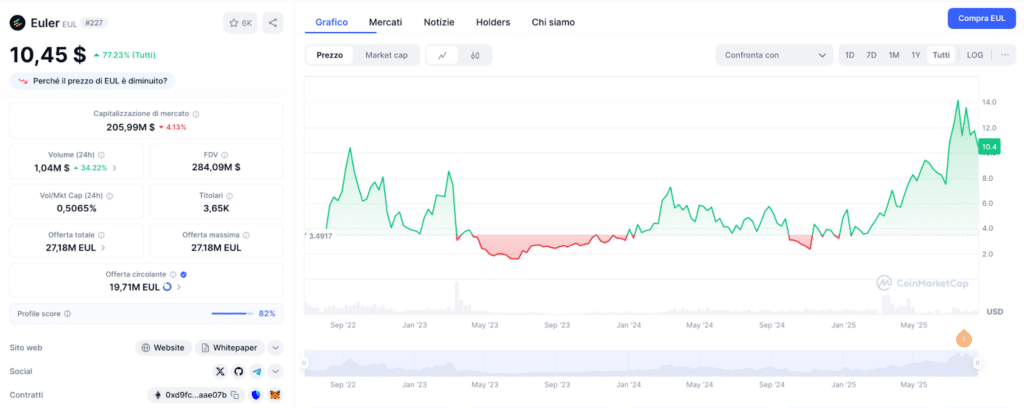Switch to line chart icon
The height and width of the screenshot is (408, 1024).
pos(442,55)
